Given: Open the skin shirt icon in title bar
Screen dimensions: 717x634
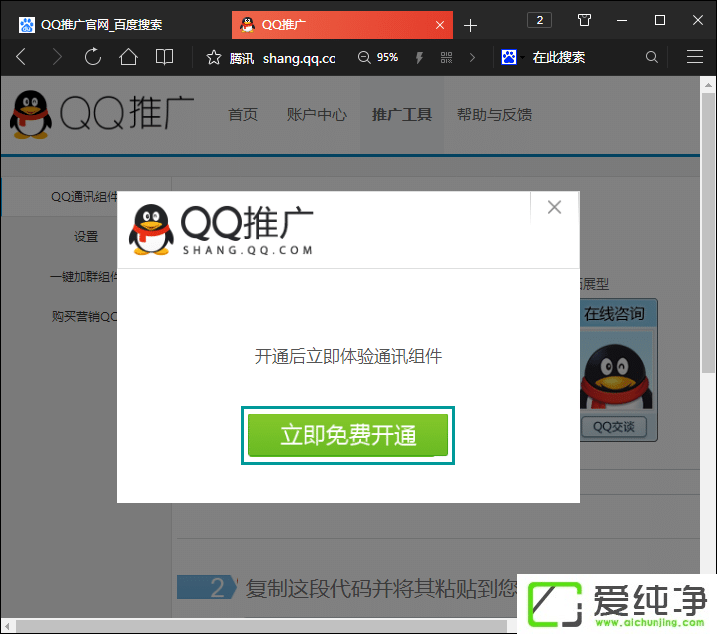Looking at the screenshot, I should pyautogui.click(x=584, y=20).
